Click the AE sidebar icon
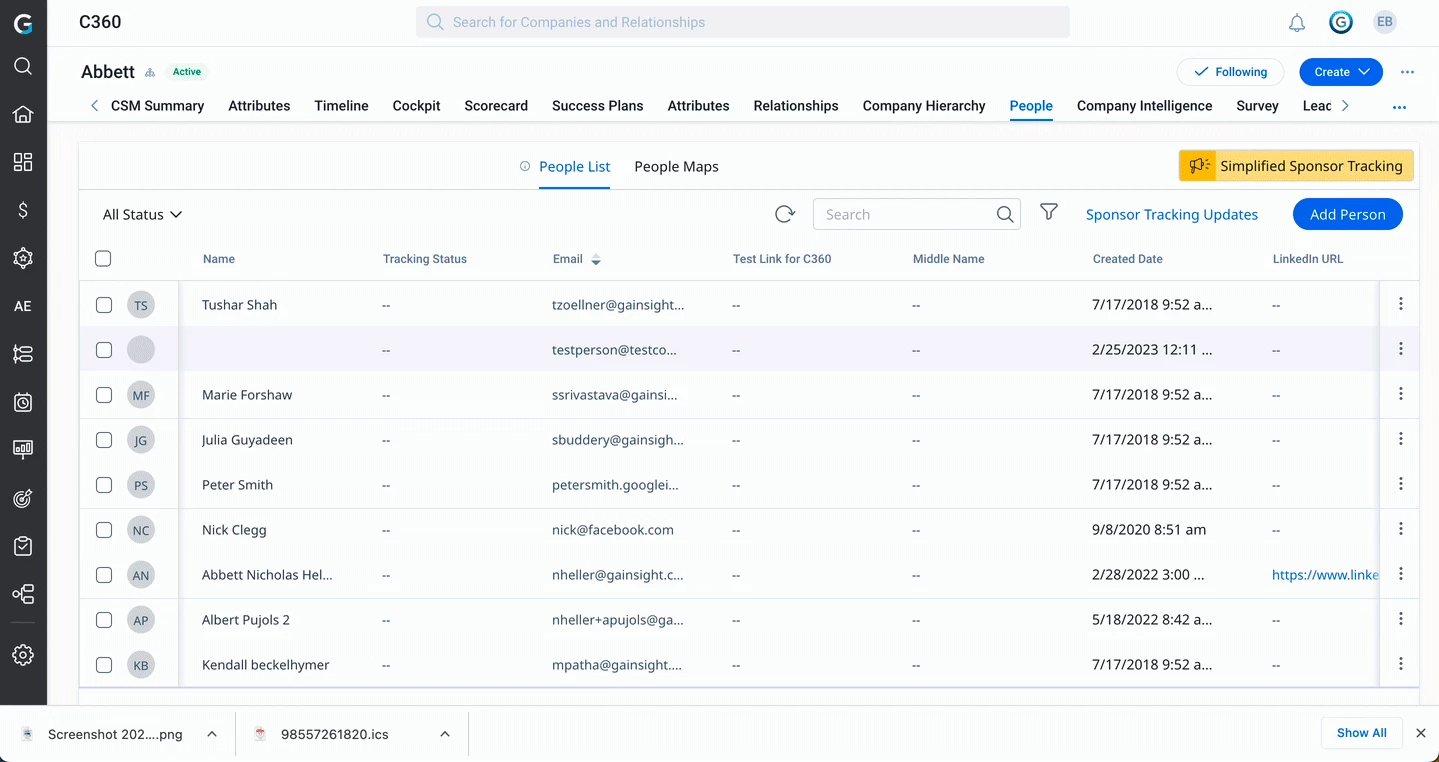 pyautogui.click(x=23, y=306)
